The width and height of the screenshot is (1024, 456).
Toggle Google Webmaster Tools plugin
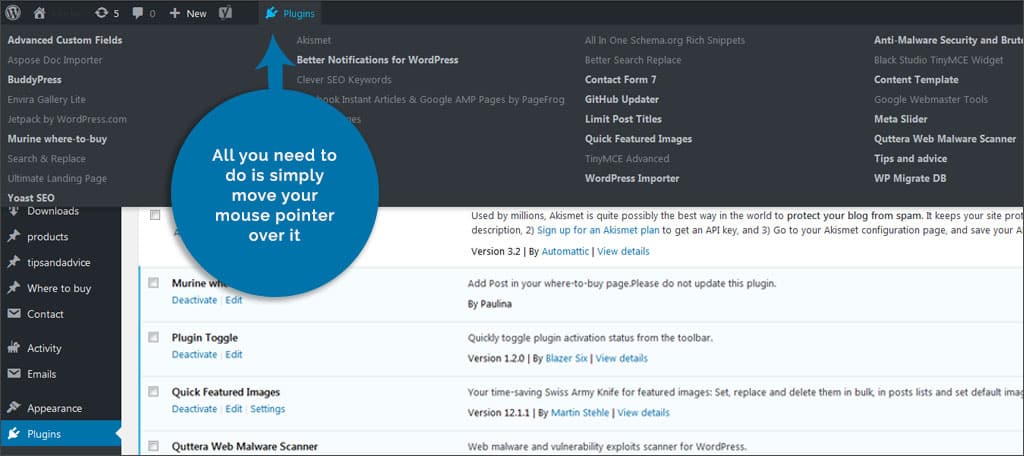[x=931, y=99]
